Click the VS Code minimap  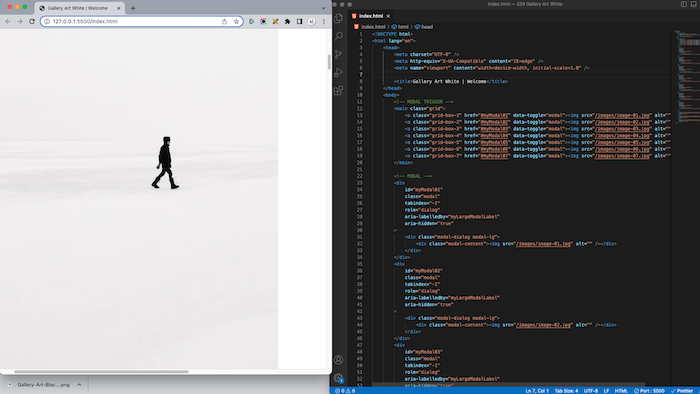[687, 76]
